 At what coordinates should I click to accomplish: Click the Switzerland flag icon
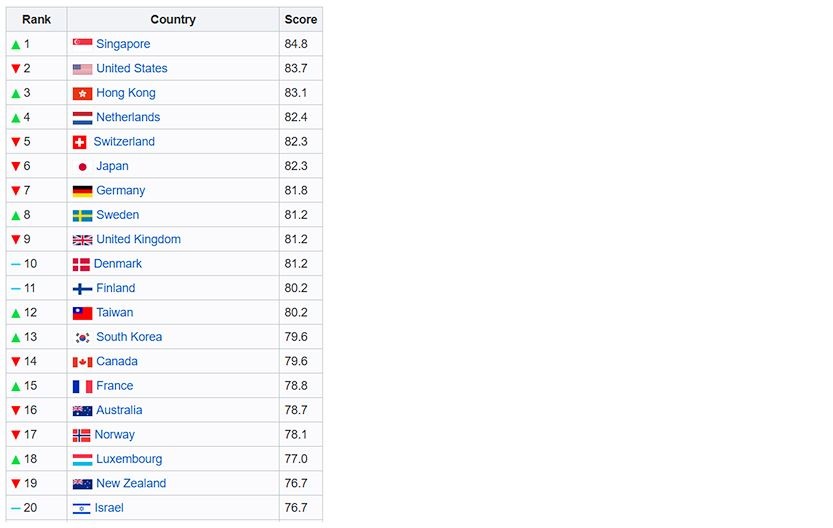(80, 142)
